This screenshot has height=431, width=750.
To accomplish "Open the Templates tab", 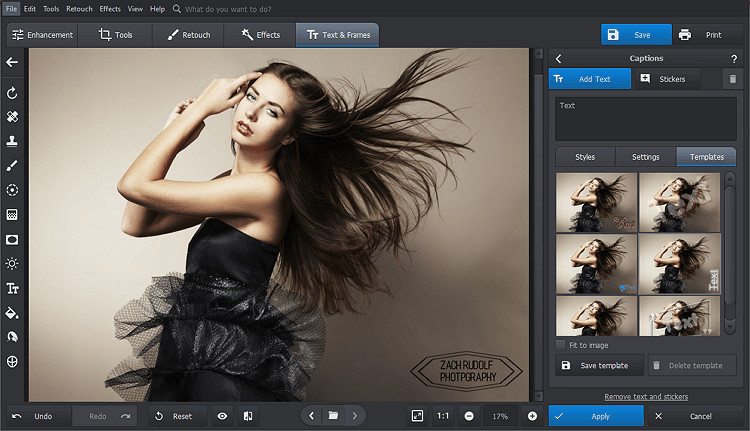I will pyautogui.click(x=706, y=157).
